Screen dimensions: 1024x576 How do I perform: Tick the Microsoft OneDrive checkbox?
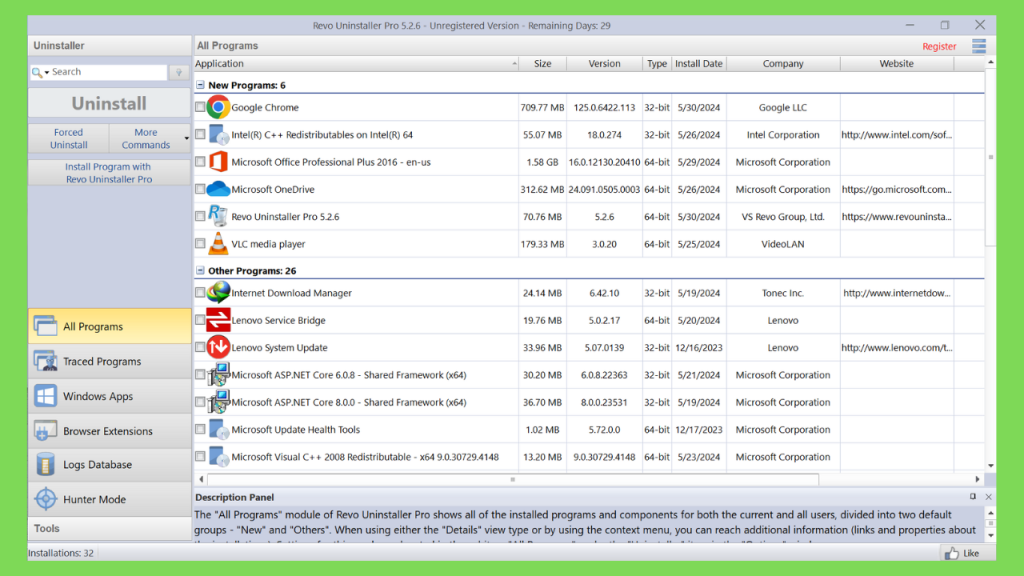click(x=200, y=189)
